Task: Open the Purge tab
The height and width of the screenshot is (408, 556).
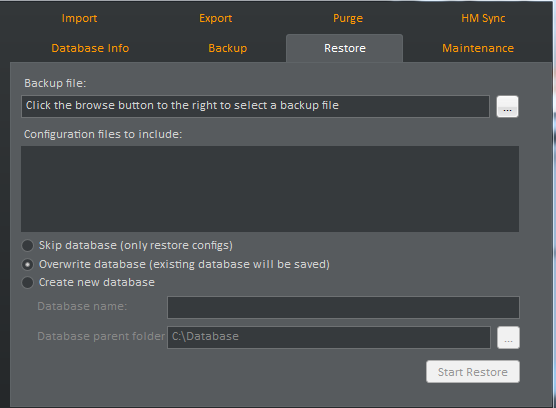Action: 348,18
